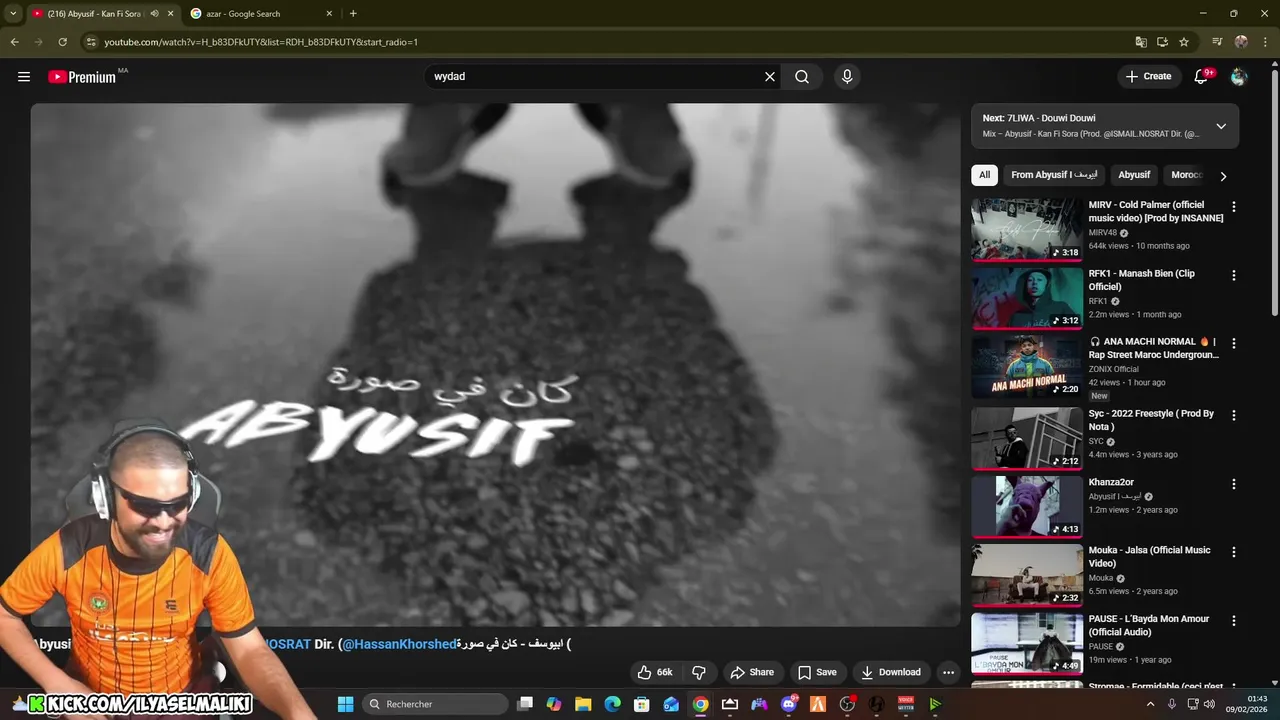This screenshot has width=1280, height=720.
Task: Bookmark this page with the star
Action: 1184,42
